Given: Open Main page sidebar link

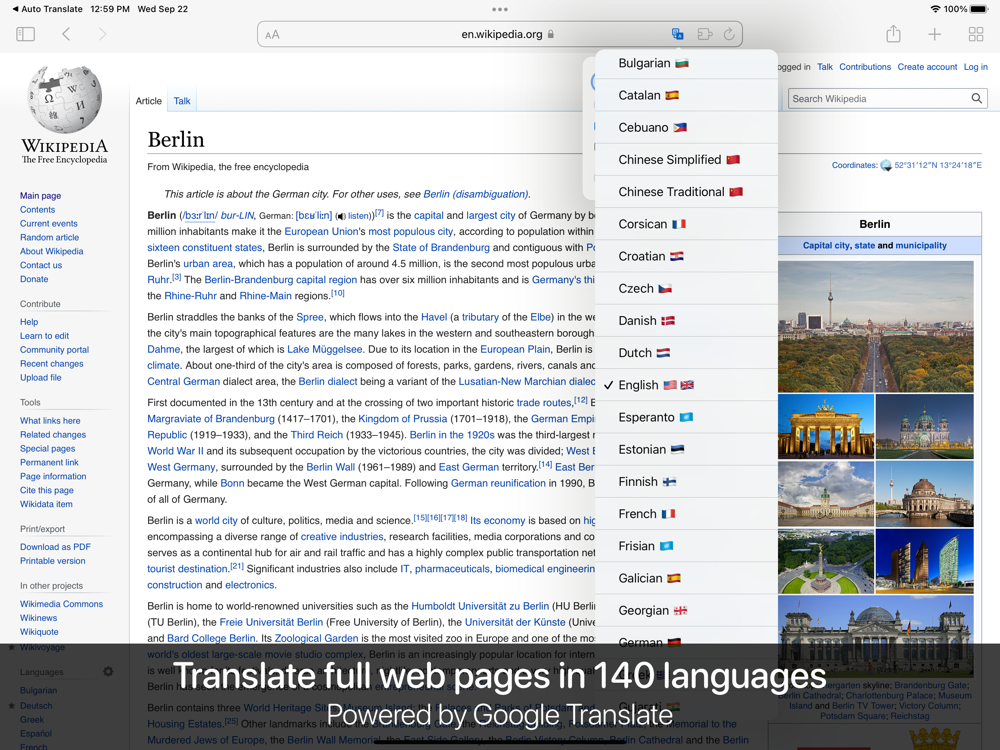Looking at the screenshot, I should click(x=40, y=196).
